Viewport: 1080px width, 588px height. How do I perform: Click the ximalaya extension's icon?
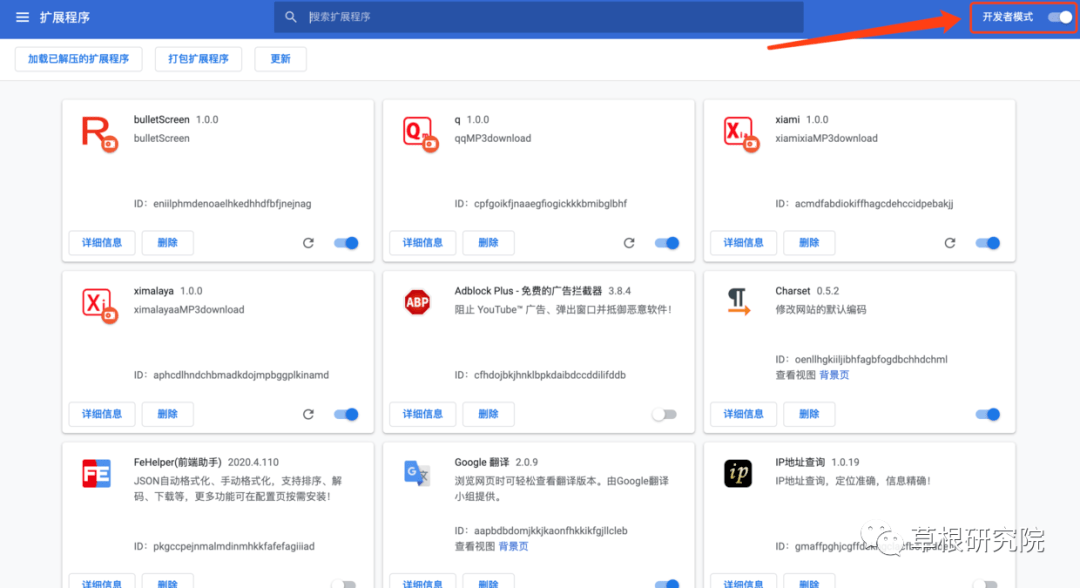99,305
